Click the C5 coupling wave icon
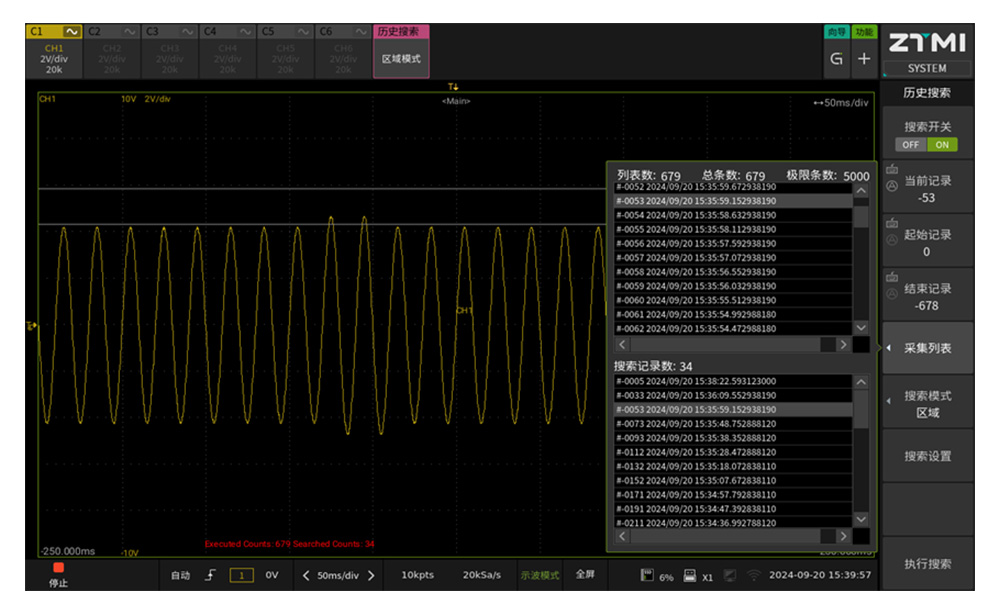This screenshot has height=614, width=1000. (x=303, y=31)
